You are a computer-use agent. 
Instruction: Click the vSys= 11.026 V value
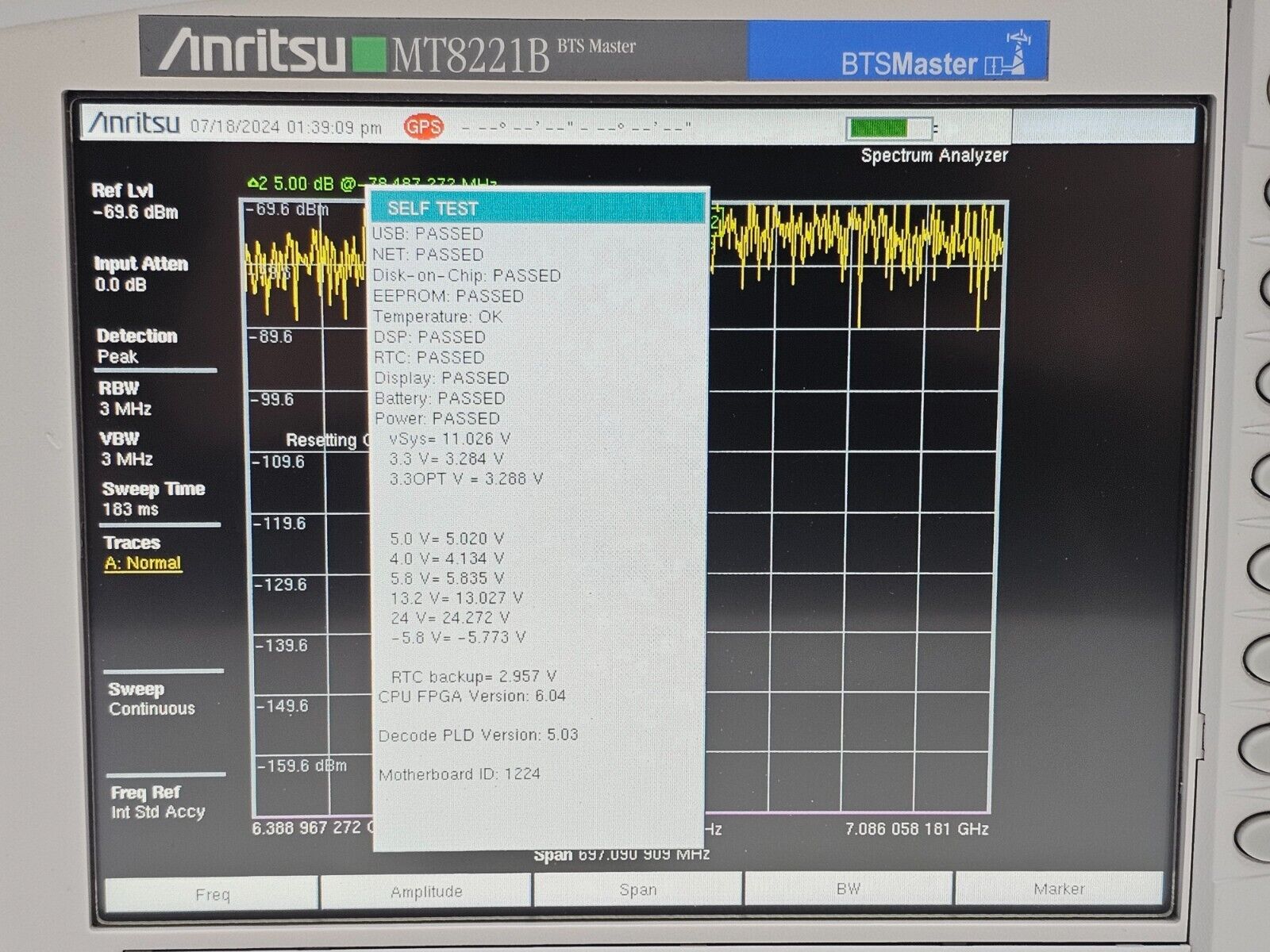449,439
